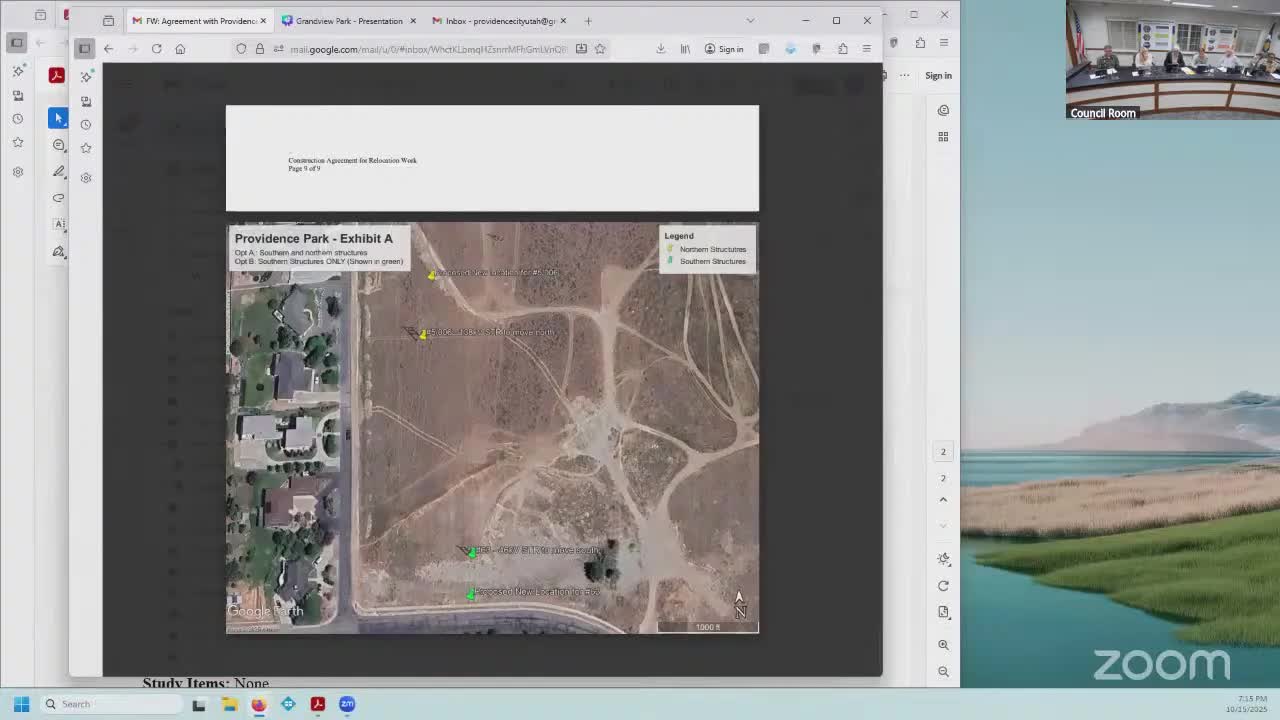Click the mail.google.com address bar
Image resolution: width=1280 pixels, height=720 pixels.
428,49
